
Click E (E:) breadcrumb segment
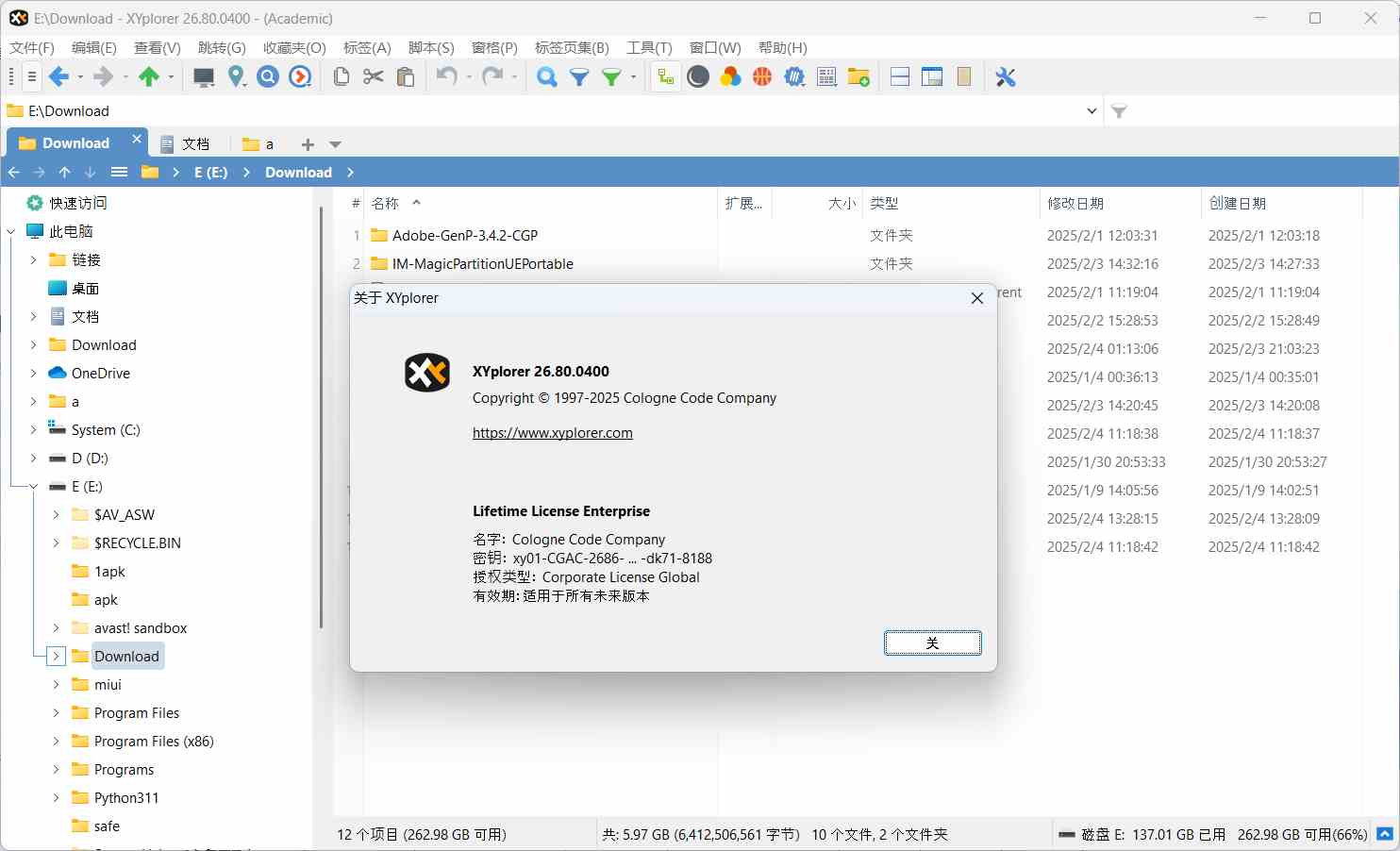coord(211,173)
